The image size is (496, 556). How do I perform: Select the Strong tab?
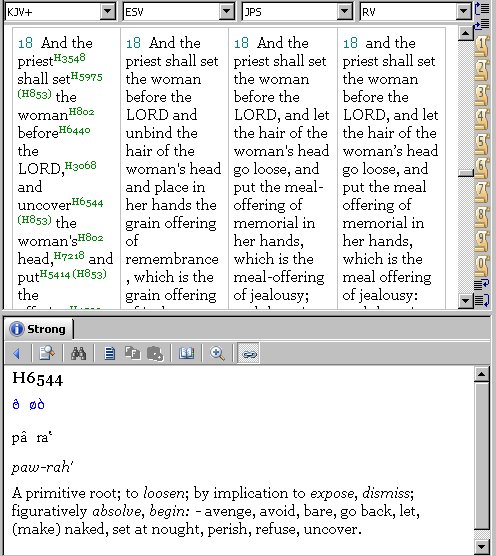(x=39, y=329)
